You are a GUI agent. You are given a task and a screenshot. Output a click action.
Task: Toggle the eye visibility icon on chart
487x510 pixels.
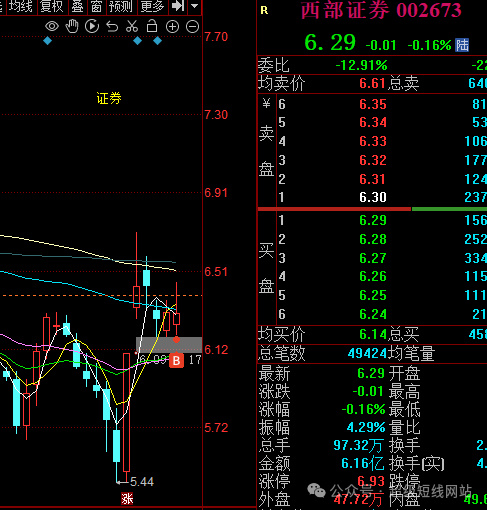click(52, 26)
